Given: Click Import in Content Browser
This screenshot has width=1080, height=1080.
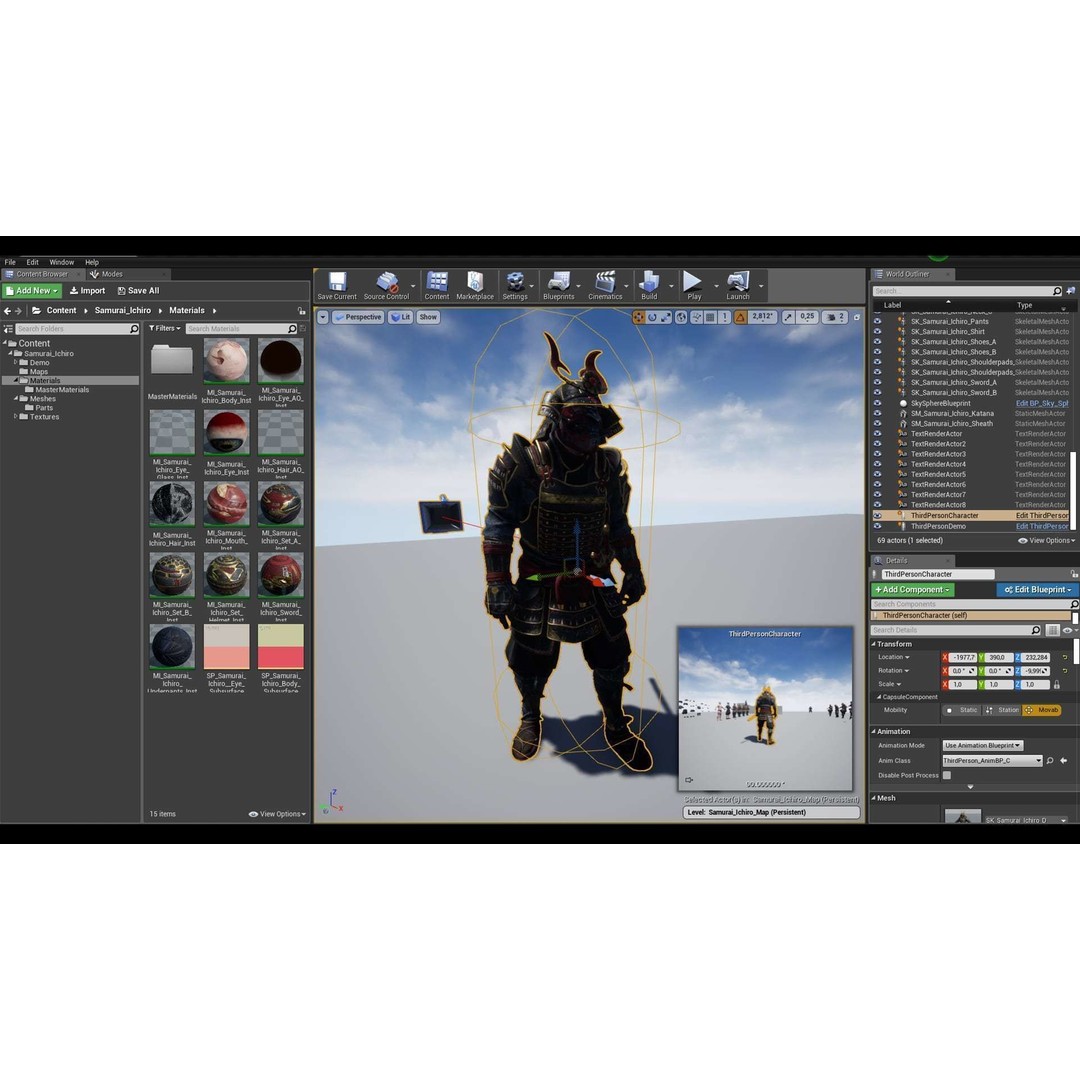Looking at the screenshot, I should coord(87,291).
